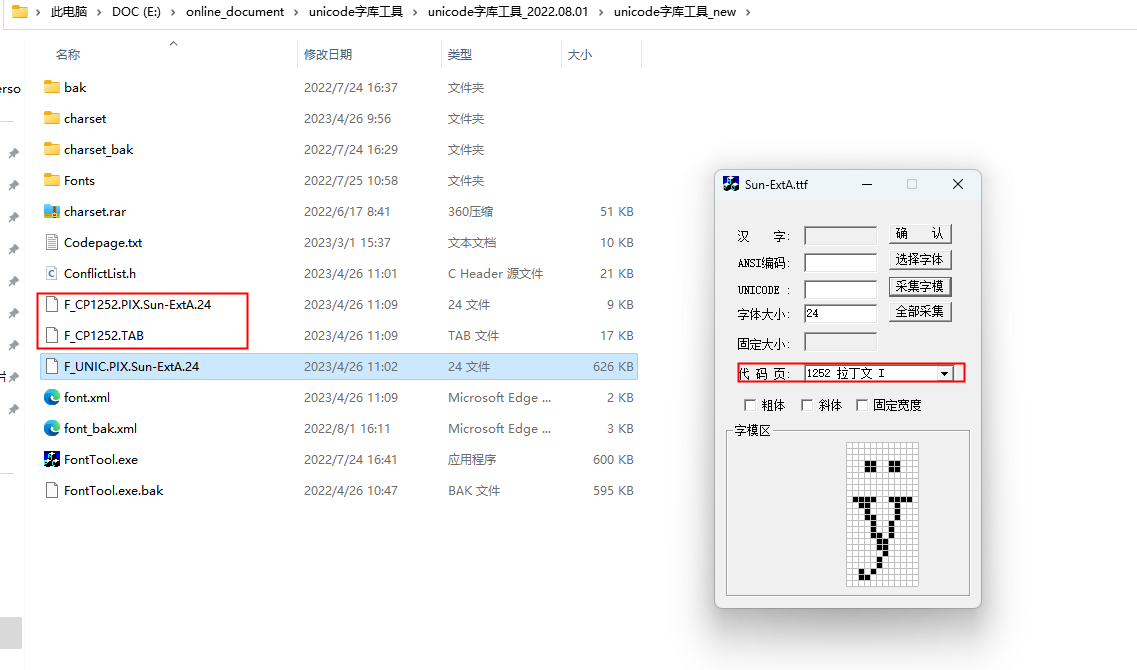
Task: Click the charset folder icon
Action: pyautogui.click(x=51, y=118)
